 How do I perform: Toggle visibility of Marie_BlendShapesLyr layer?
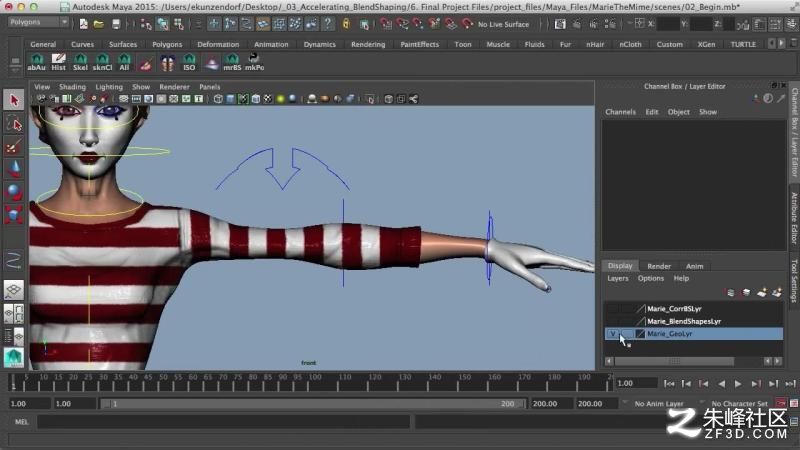click(x=613, y=321)
